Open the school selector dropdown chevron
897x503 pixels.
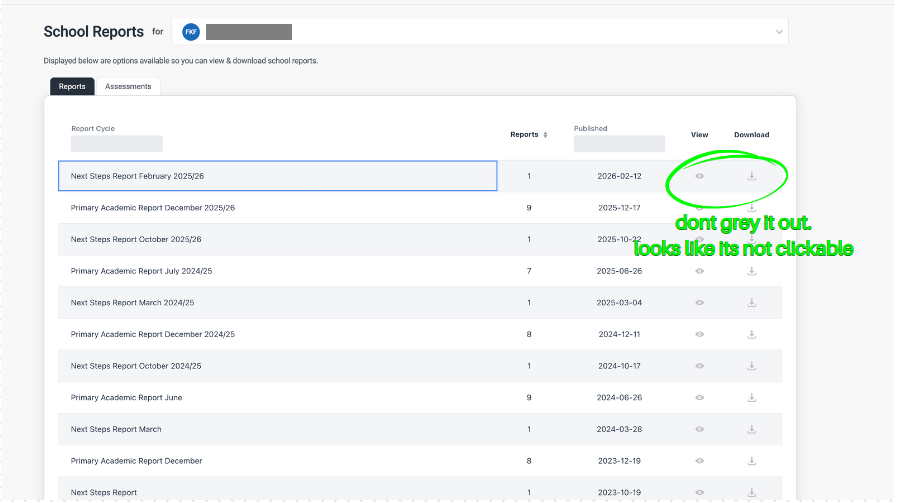coord(779,32)
